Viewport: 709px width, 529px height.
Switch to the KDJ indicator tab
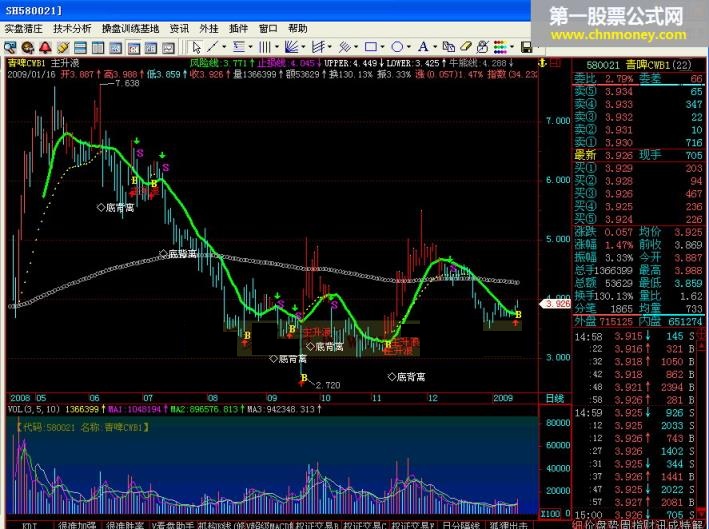30,525
